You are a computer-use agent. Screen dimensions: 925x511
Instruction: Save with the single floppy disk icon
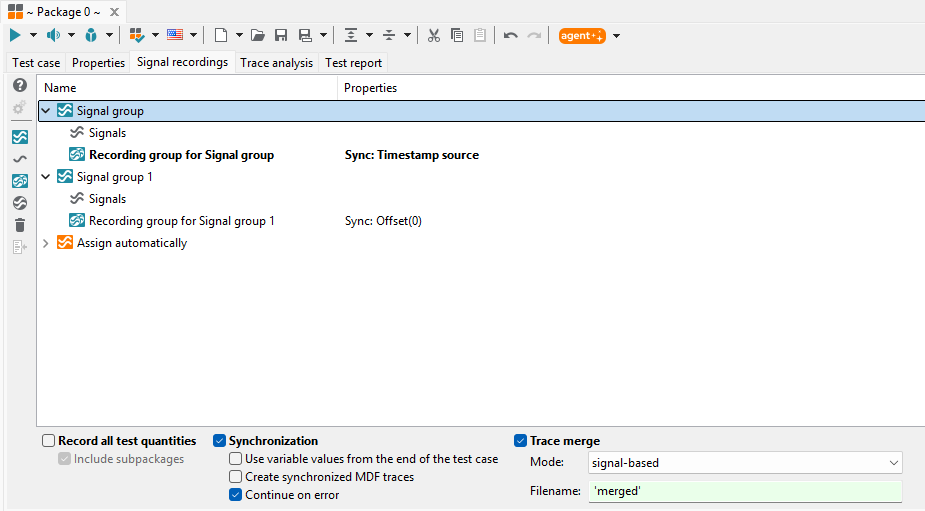point(281,35)
